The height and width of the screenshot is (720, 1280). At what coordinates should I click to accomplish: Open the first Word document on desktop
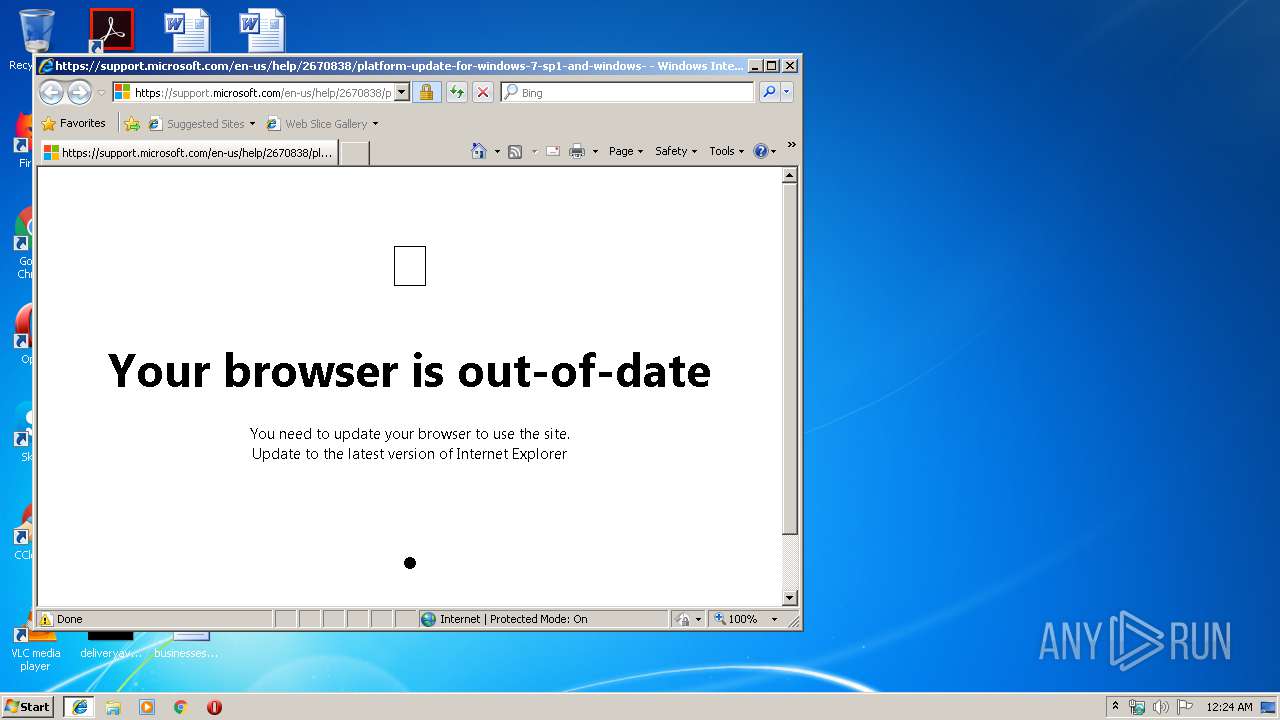click(x=187, y=31)
